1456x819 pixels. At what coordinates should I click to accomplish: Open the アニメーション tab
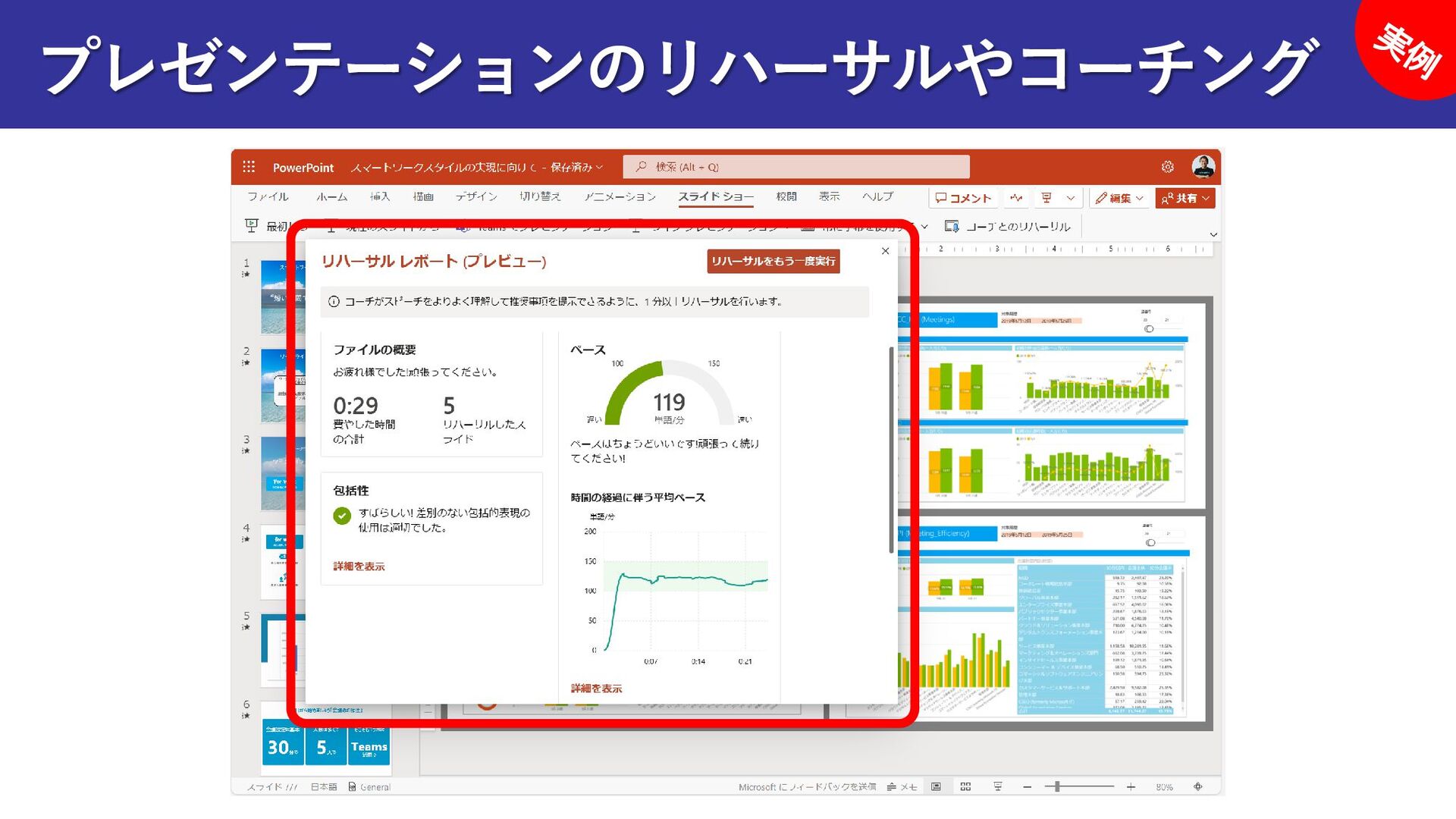[x=620, y=196]
